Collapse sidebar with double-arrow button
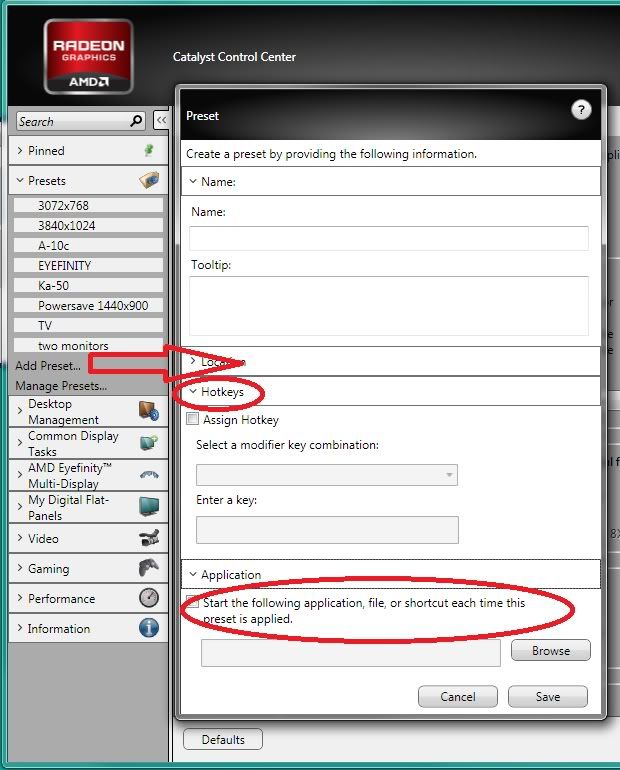Viewport: 620px width, 770px height. pos(162,121)
